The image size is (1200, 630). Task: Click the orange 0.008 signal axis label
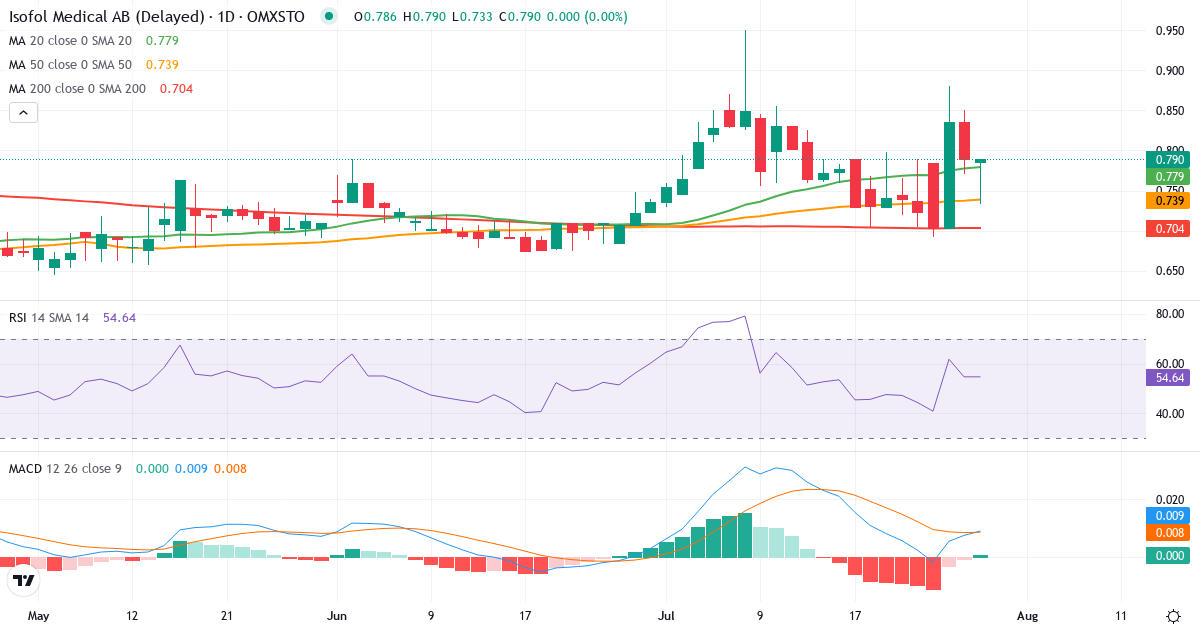coord(1170,533)
